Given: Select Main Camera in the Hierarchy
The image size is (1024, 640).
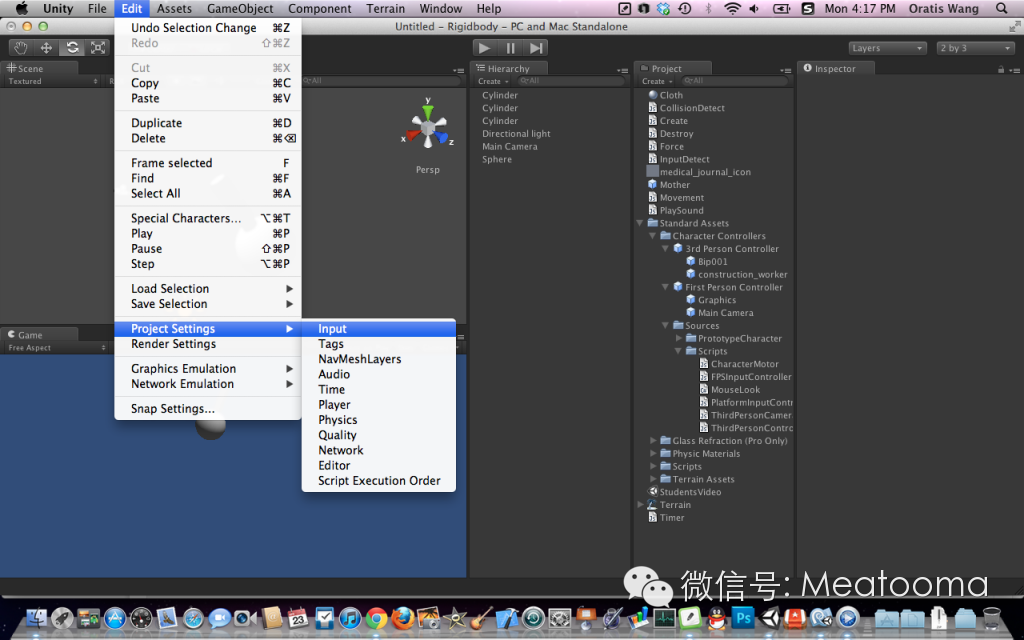Looking at the screenshot, I should [509, 147].
